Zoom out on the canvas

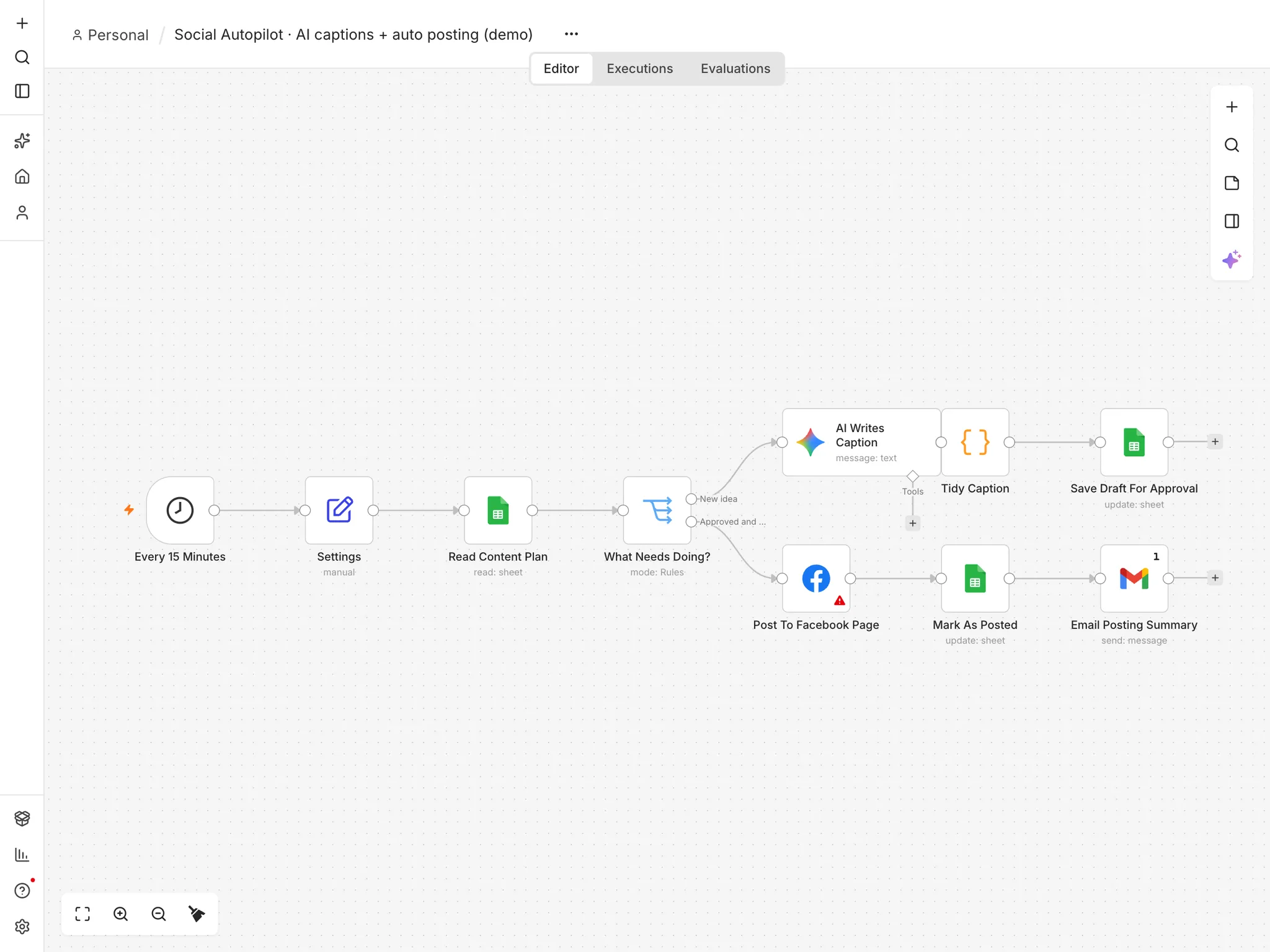pyautogui.click(x=159, y=914)
